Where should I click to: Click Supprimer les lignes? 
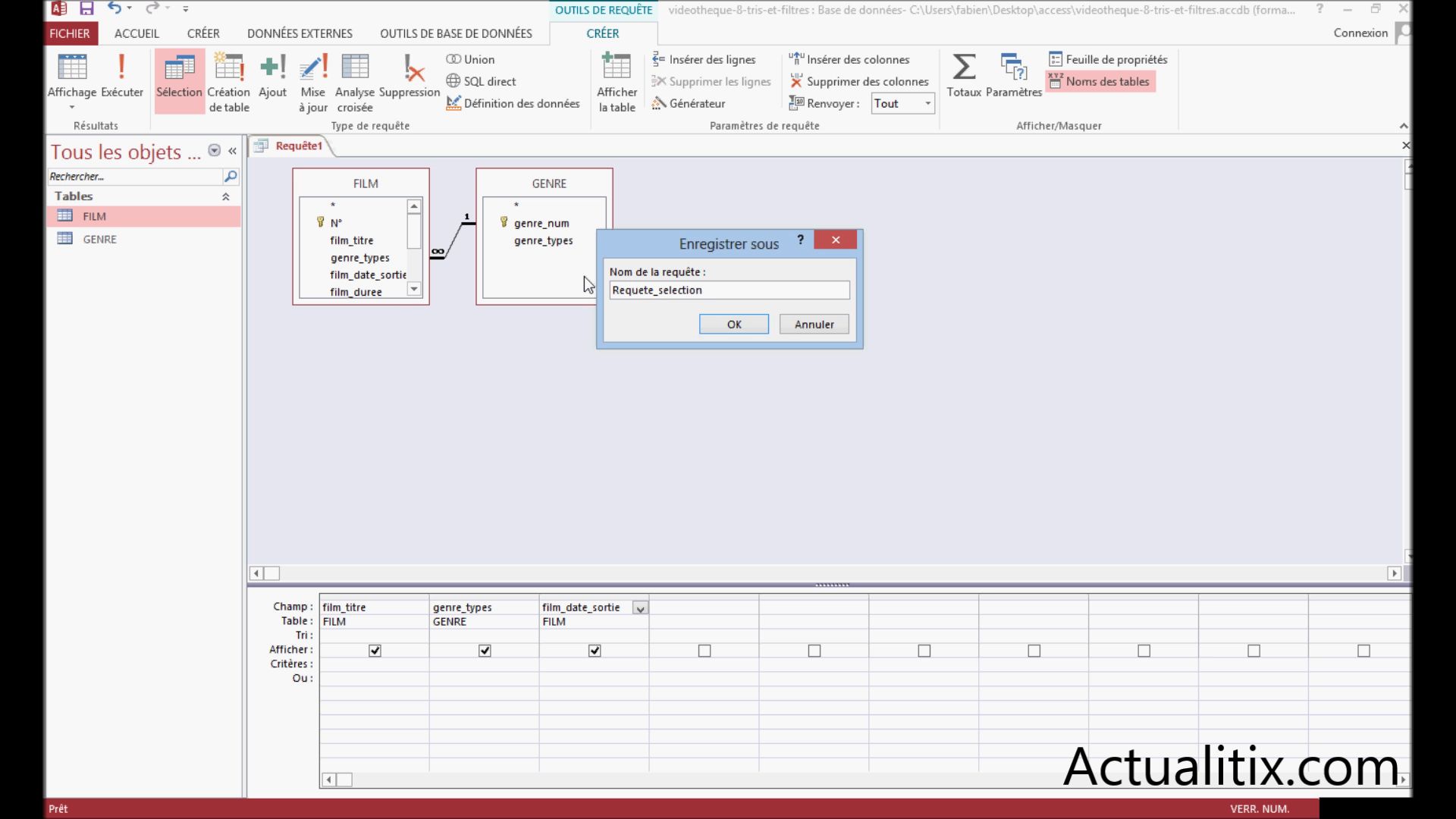tap(711, 81)
